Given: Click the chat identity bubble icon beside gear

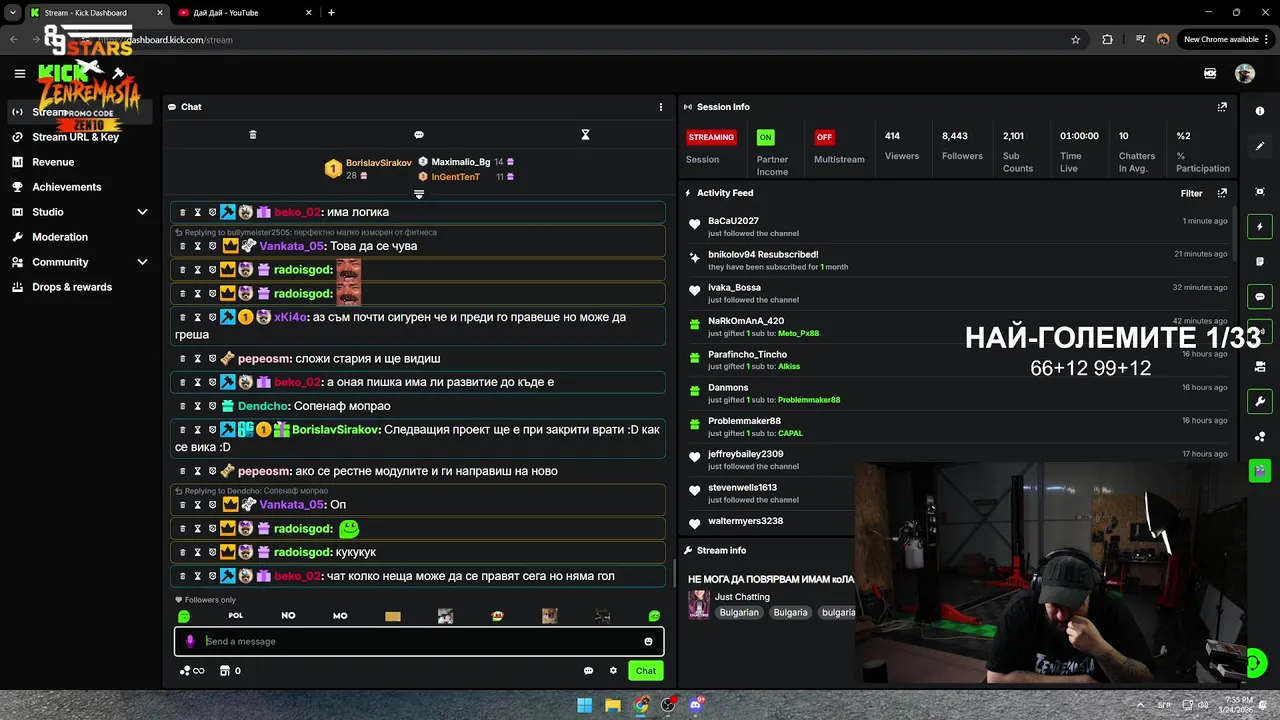Looking at the screenshot, I should [588, 671].
